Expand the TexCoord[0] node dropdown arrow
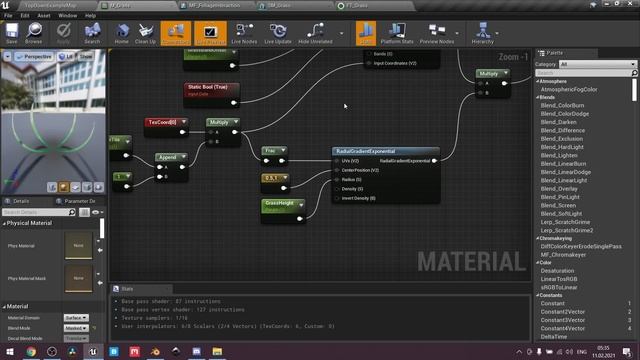The width and height of the screenshot is (640, 360). [x=184, y=122]
